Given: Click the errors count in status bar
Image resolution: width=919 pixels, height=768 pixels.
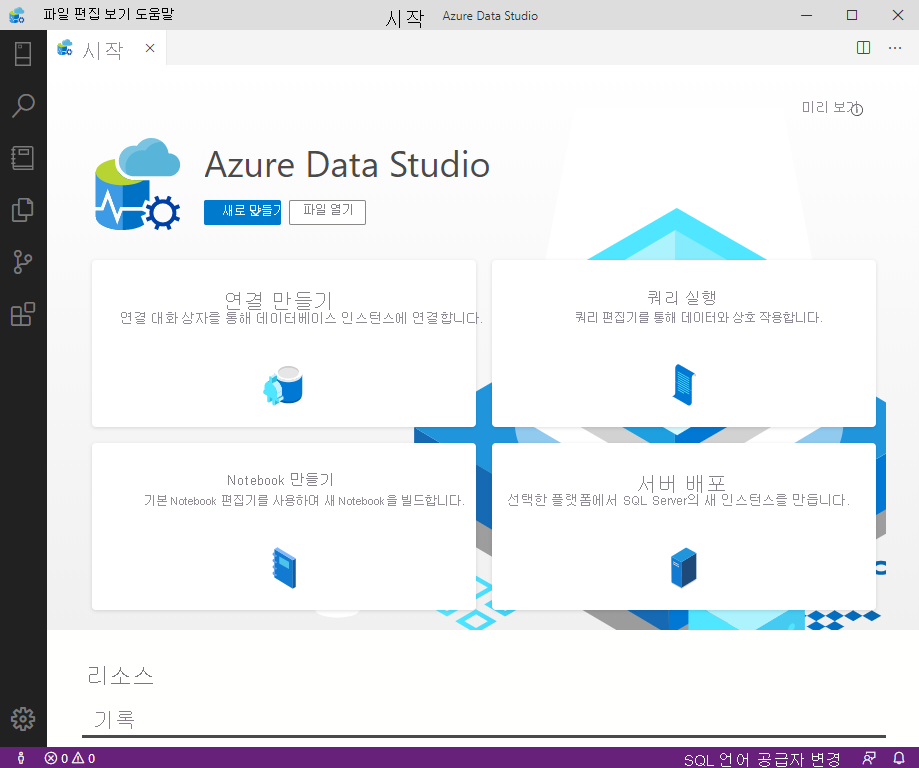Looking at the screenshot, I should 57,759.
